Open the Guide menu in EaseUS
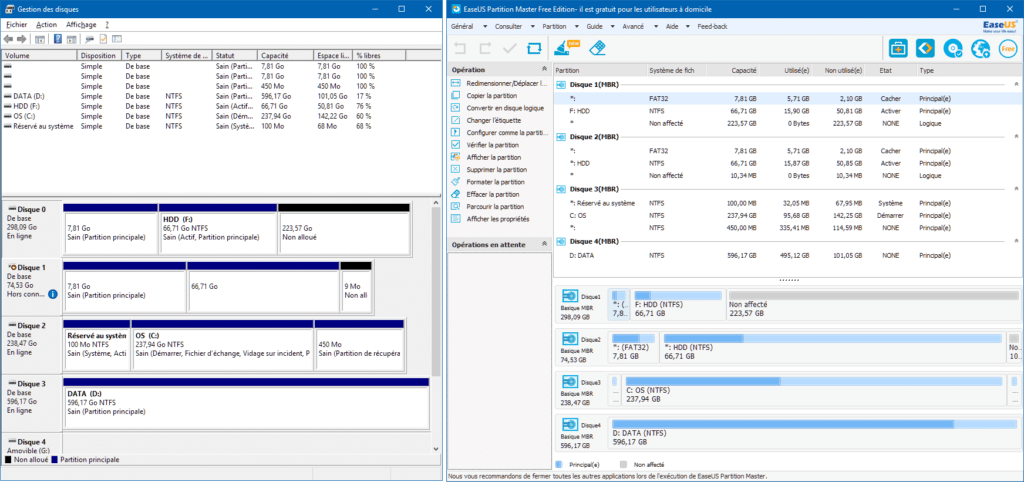 click(x=600, y=27)
